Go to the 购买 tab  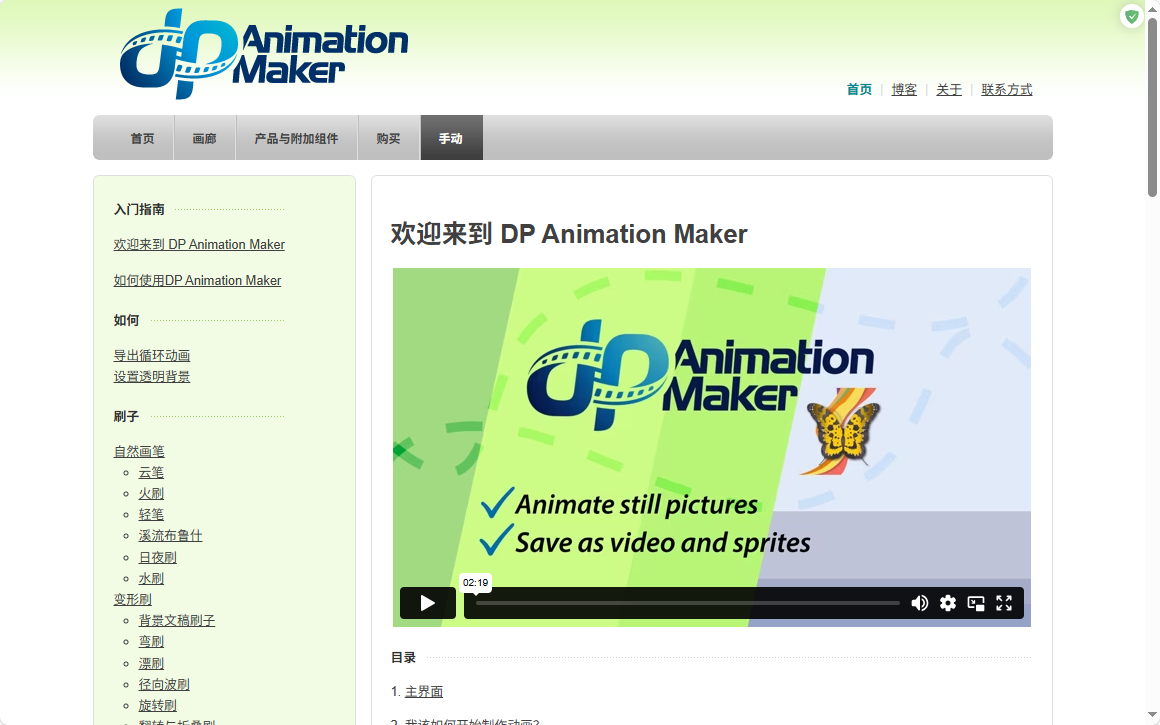tap(388, 139)
